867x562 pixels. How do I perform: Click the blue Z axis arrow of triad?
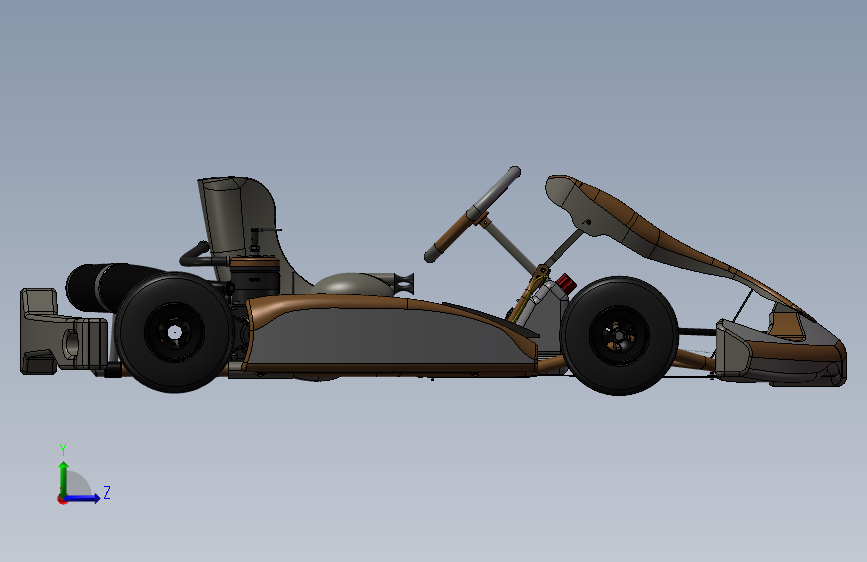coord(83,498)
